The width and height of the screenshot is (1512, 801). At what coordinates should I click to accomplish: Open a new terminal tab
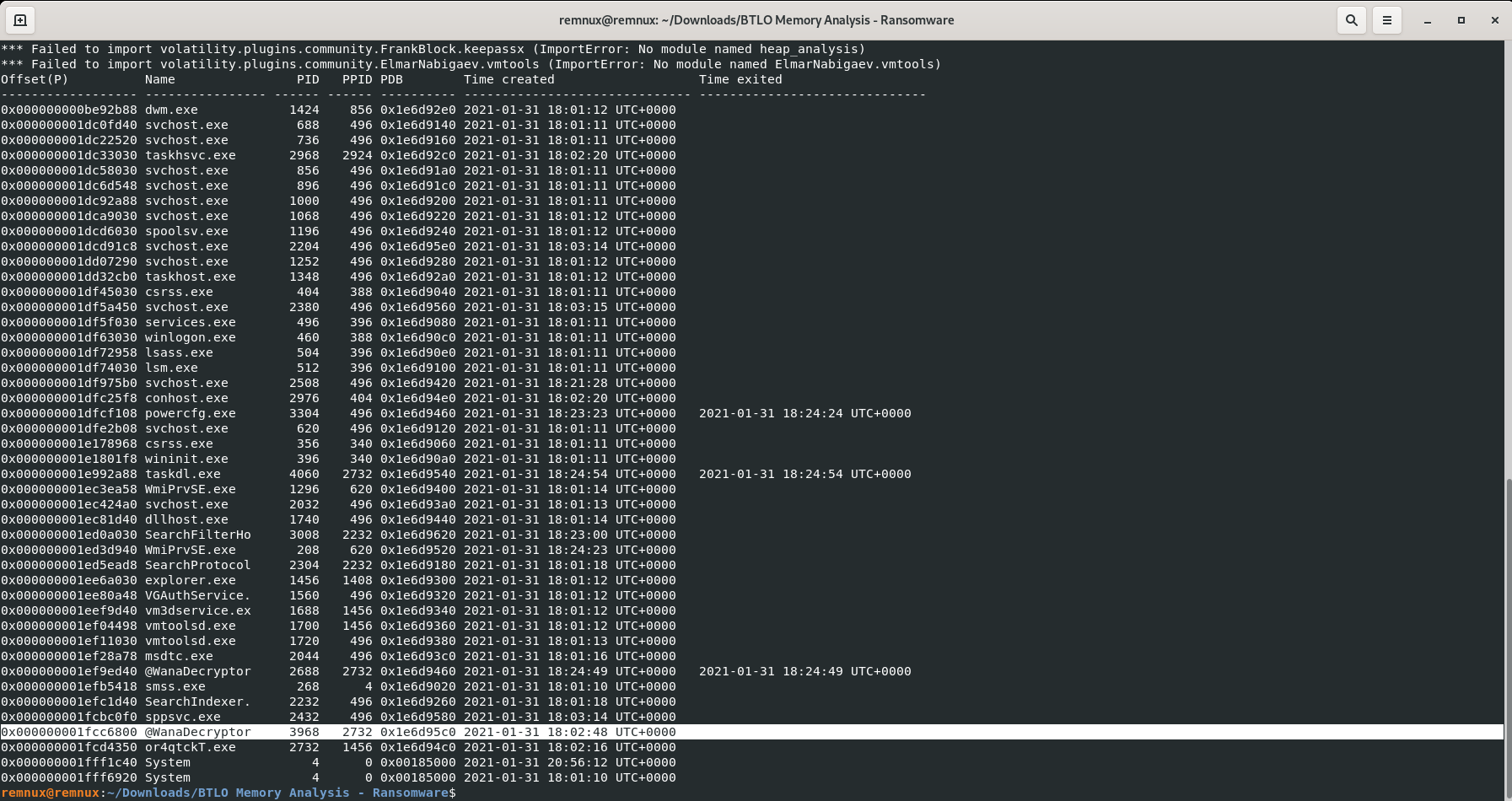click(x=20, y=20)
